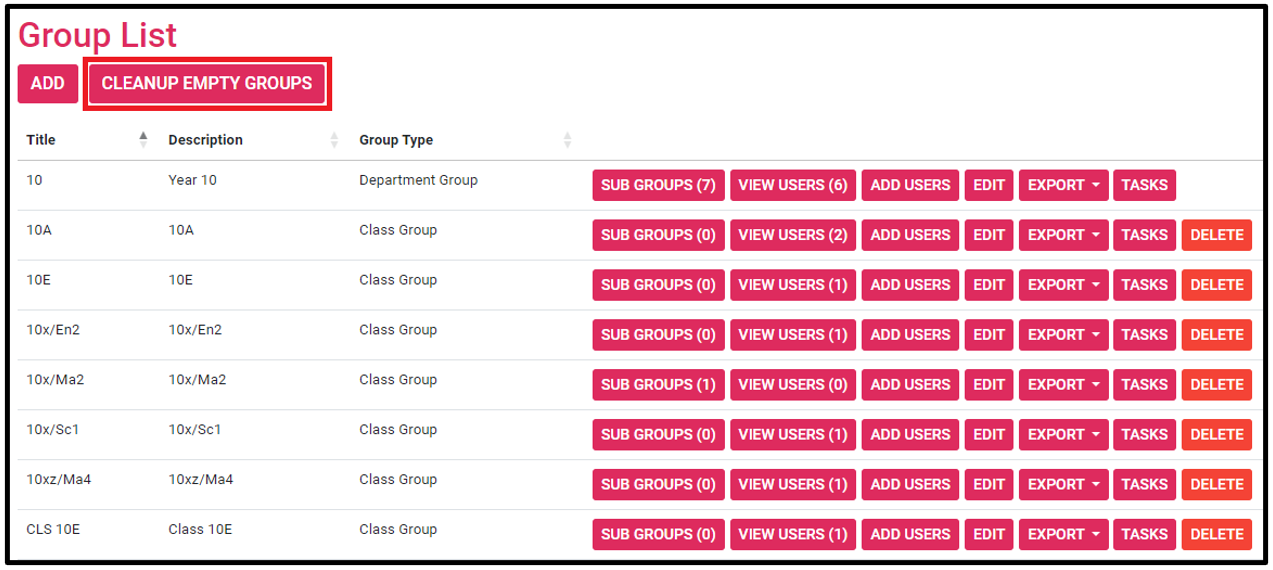Click the Group Type column header

click(396, 140)
